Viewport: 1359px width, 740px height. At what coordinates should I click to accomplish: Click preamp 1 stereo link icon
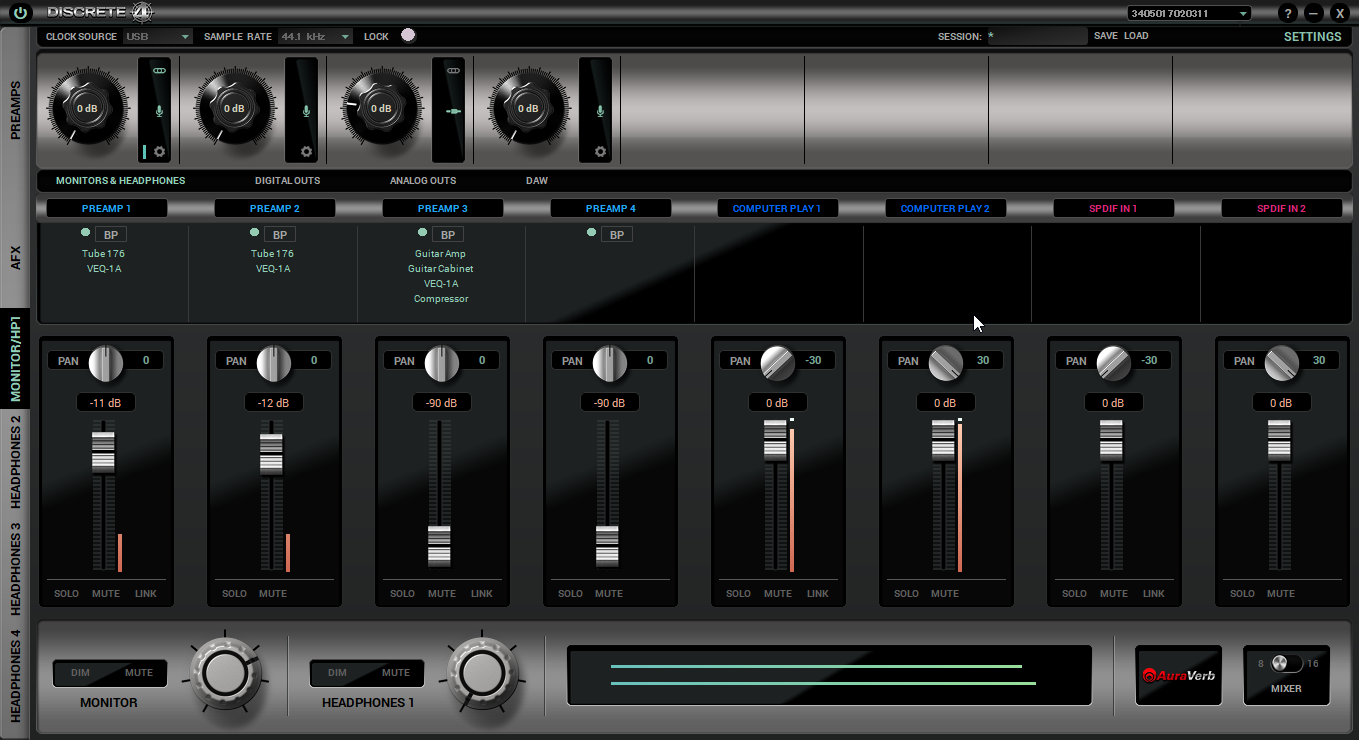coord(159,71)
